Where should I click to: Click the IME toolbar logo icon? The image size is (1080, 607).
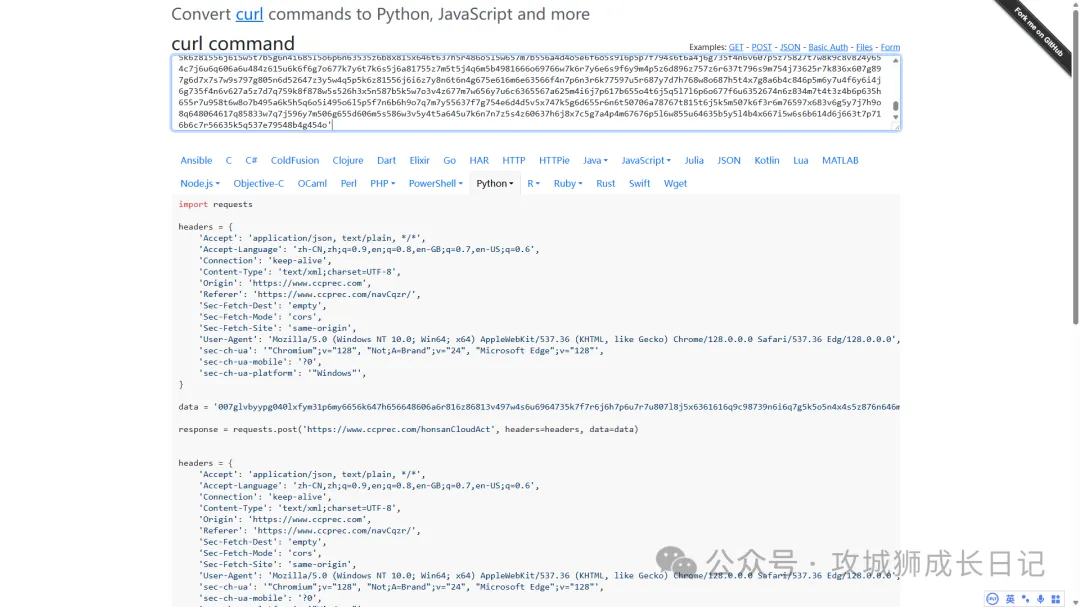[x=992, y=599]
